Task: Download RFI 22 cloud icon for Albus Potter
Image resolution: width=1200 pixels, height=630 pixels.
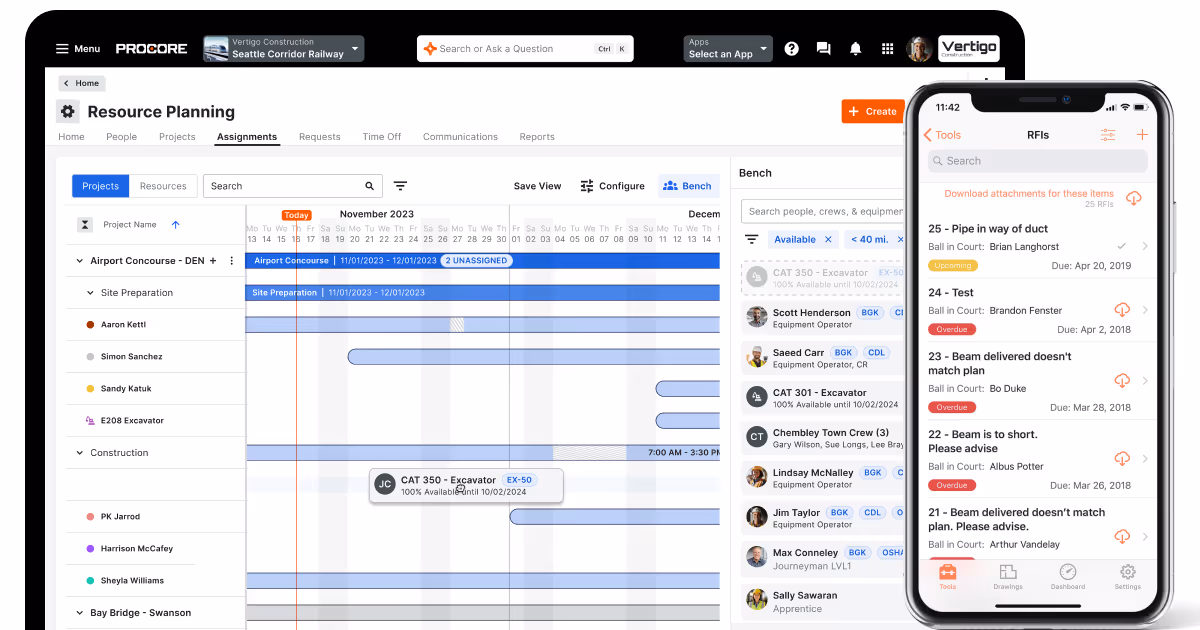Action: [x=1122, y=459]
